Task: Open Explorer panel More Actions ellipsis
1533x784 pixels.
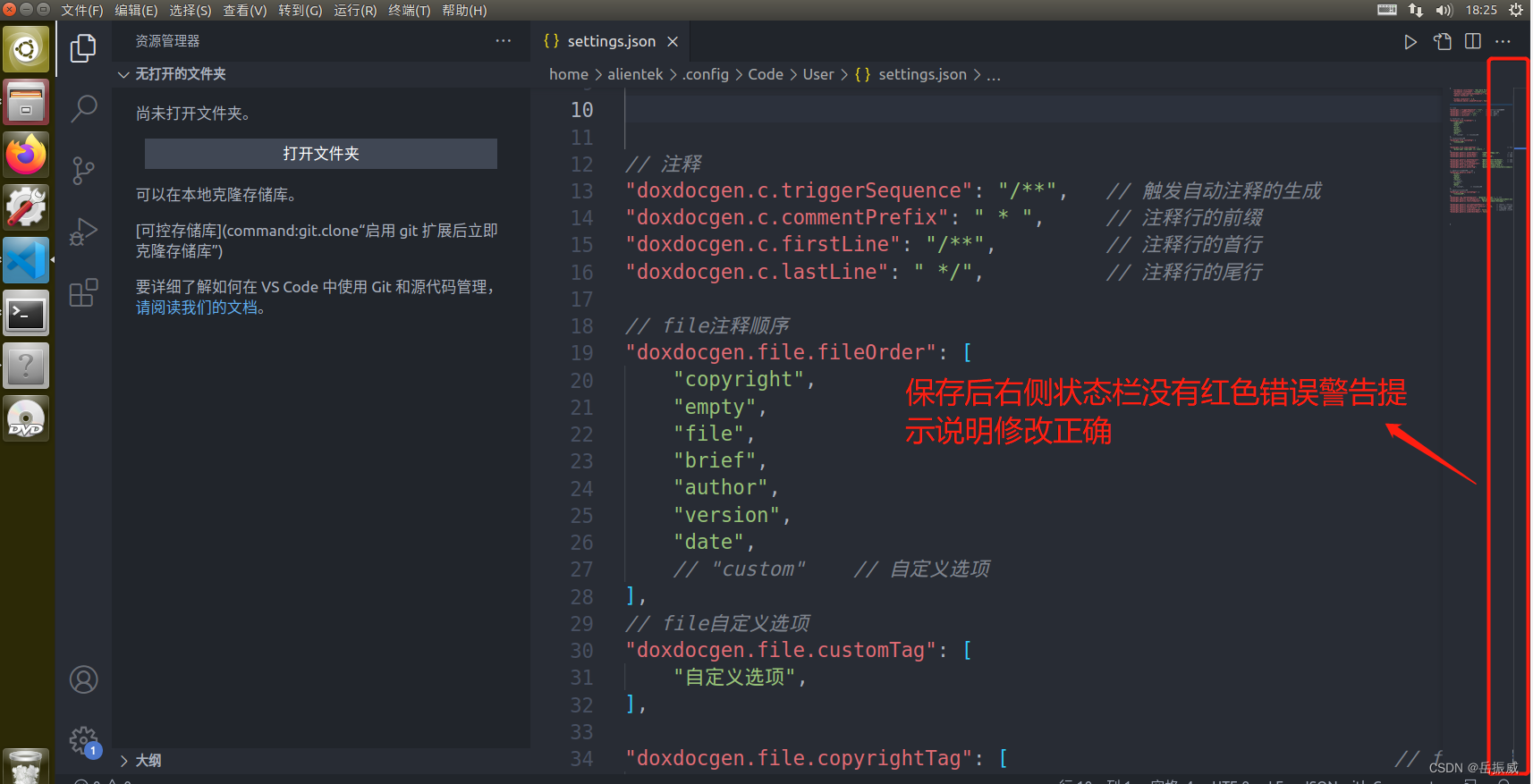Action: (x=504, y=40)
